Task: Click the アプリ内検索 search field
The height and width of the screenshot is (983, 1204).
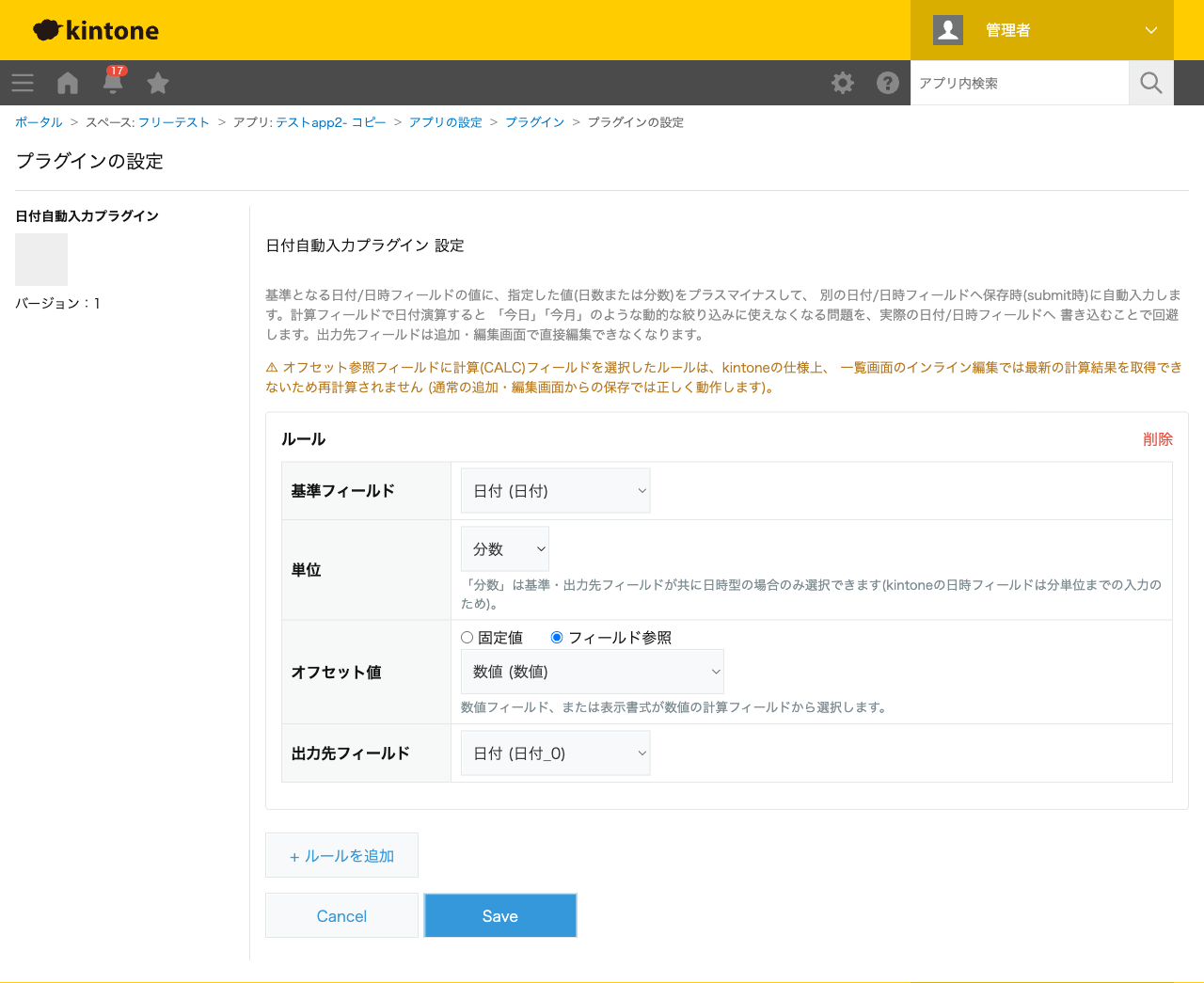Action: pos(1020,83)
